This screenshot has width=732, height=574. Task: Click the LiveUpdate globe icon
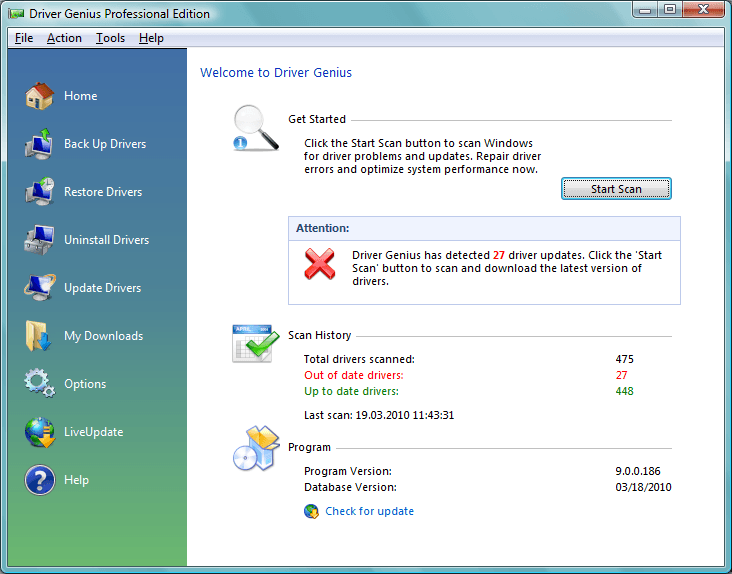(x=40, y=432)
